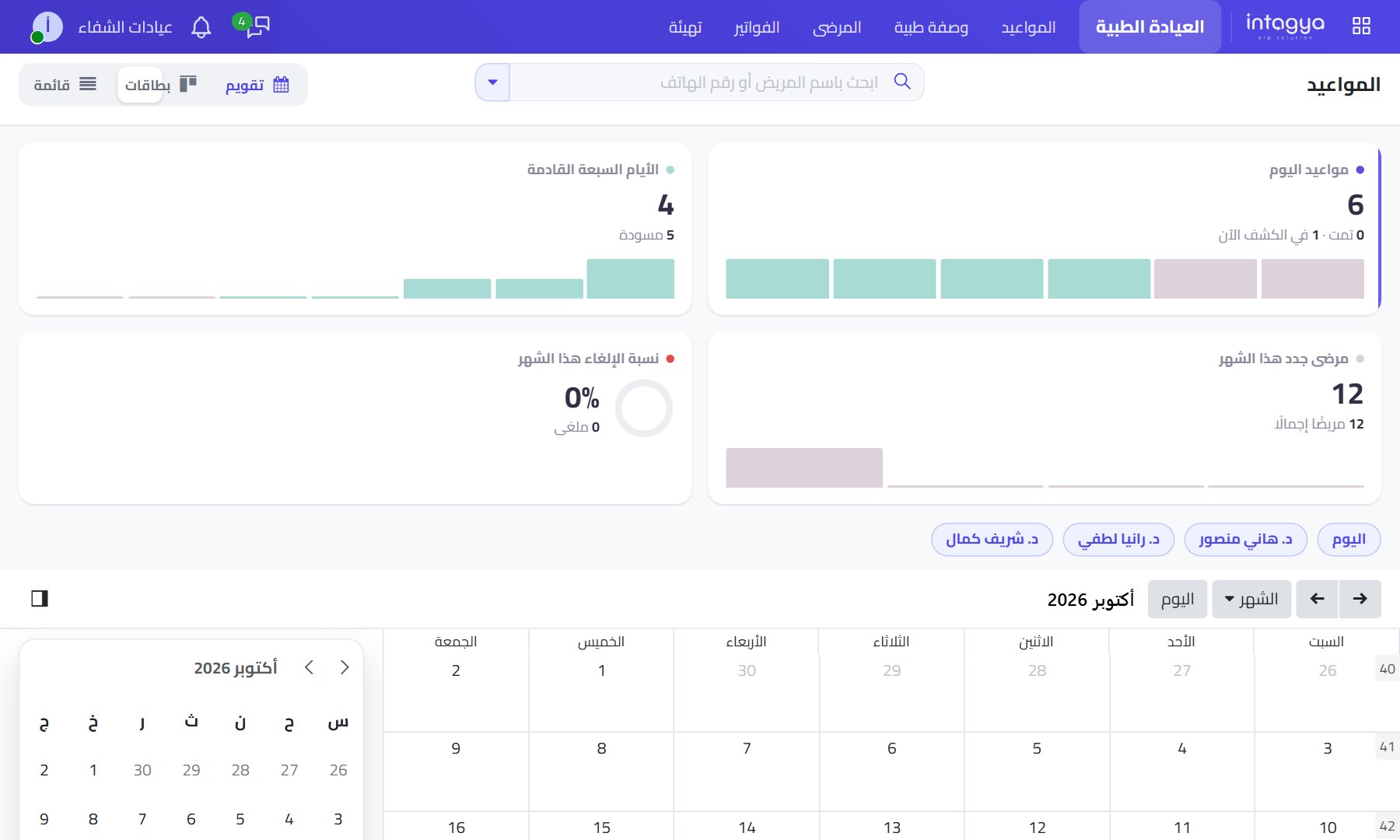The height and width of the screenshot is (840, 1400).
Task: Click the intagya logo
Action: click(1284, 26)
